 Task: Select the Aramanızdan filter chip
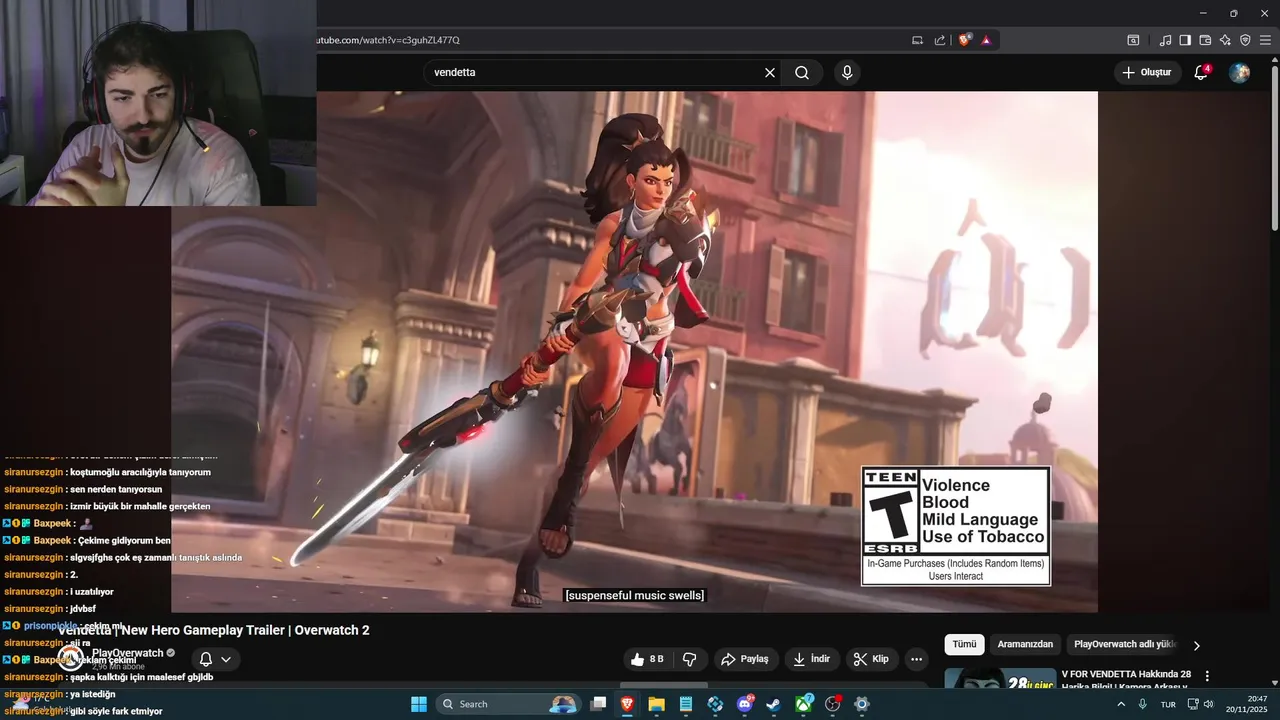(1025, 645)
